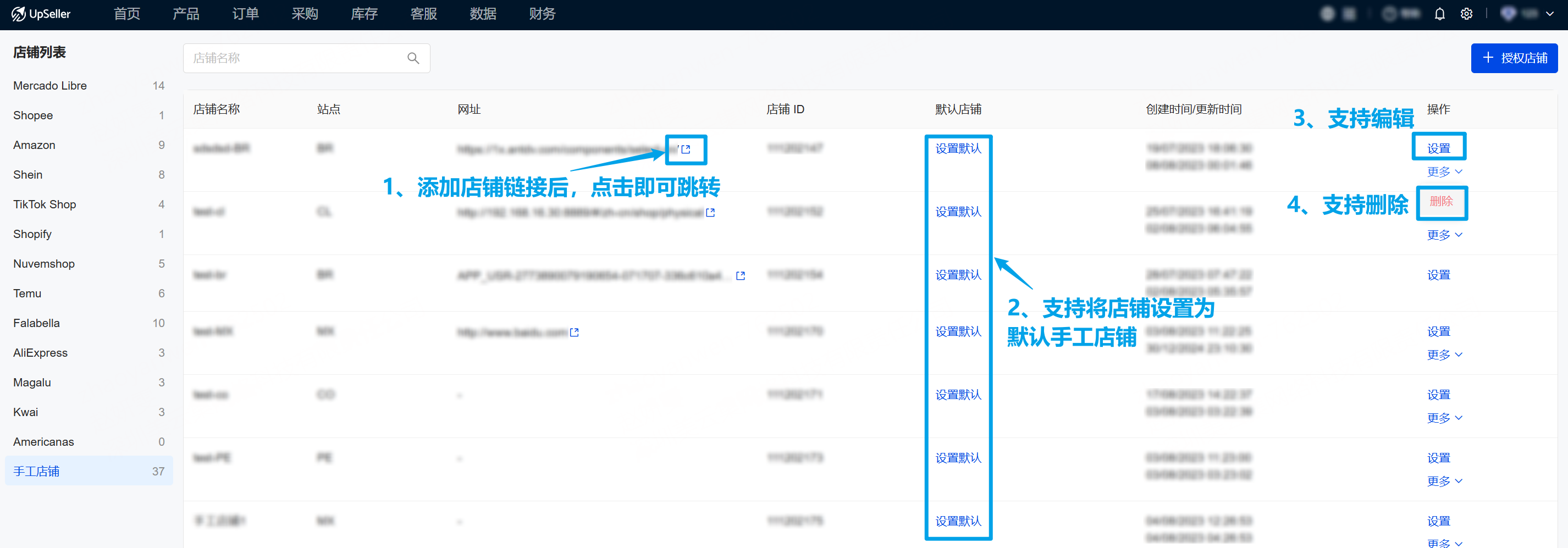The height and width of the screenshot is (548, 1568).
Task: Open the 订单 menu
Action: 245,14
